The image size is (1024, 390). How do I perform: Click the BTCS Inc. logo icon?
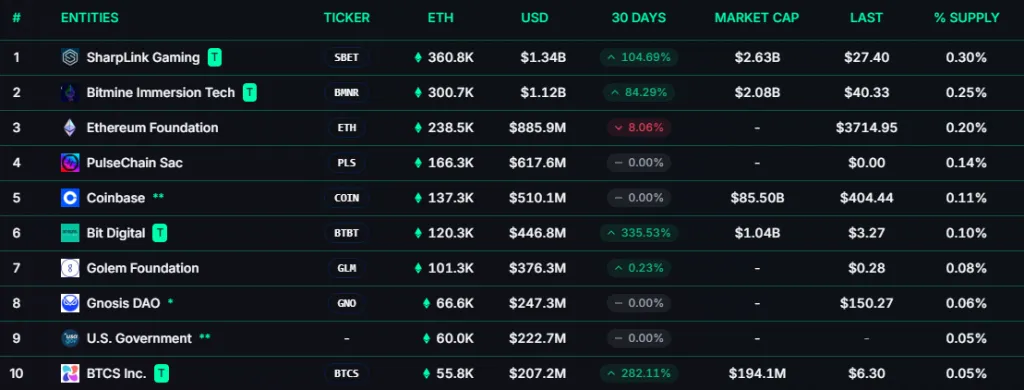(70, 374)
